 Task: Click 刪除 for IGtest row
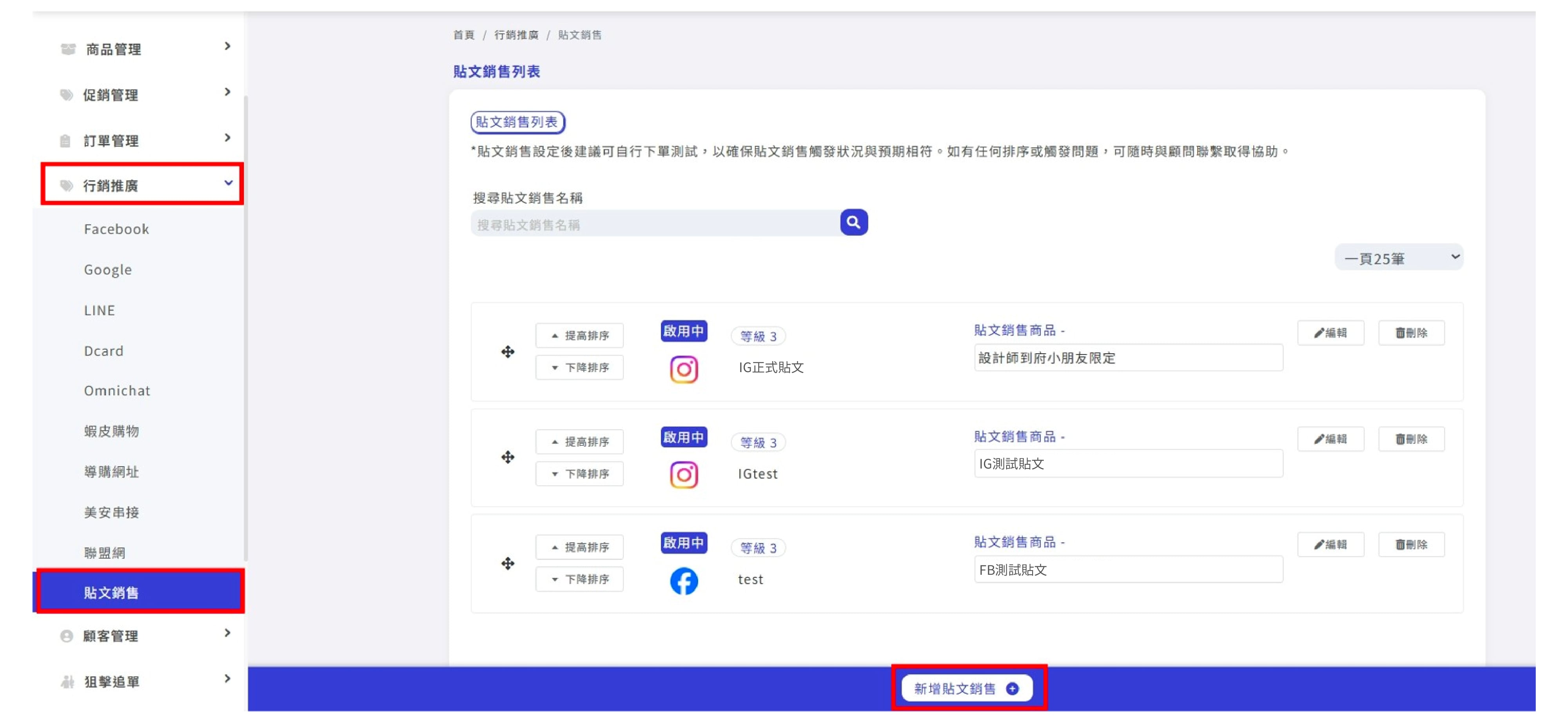(x=1411, y=440)
